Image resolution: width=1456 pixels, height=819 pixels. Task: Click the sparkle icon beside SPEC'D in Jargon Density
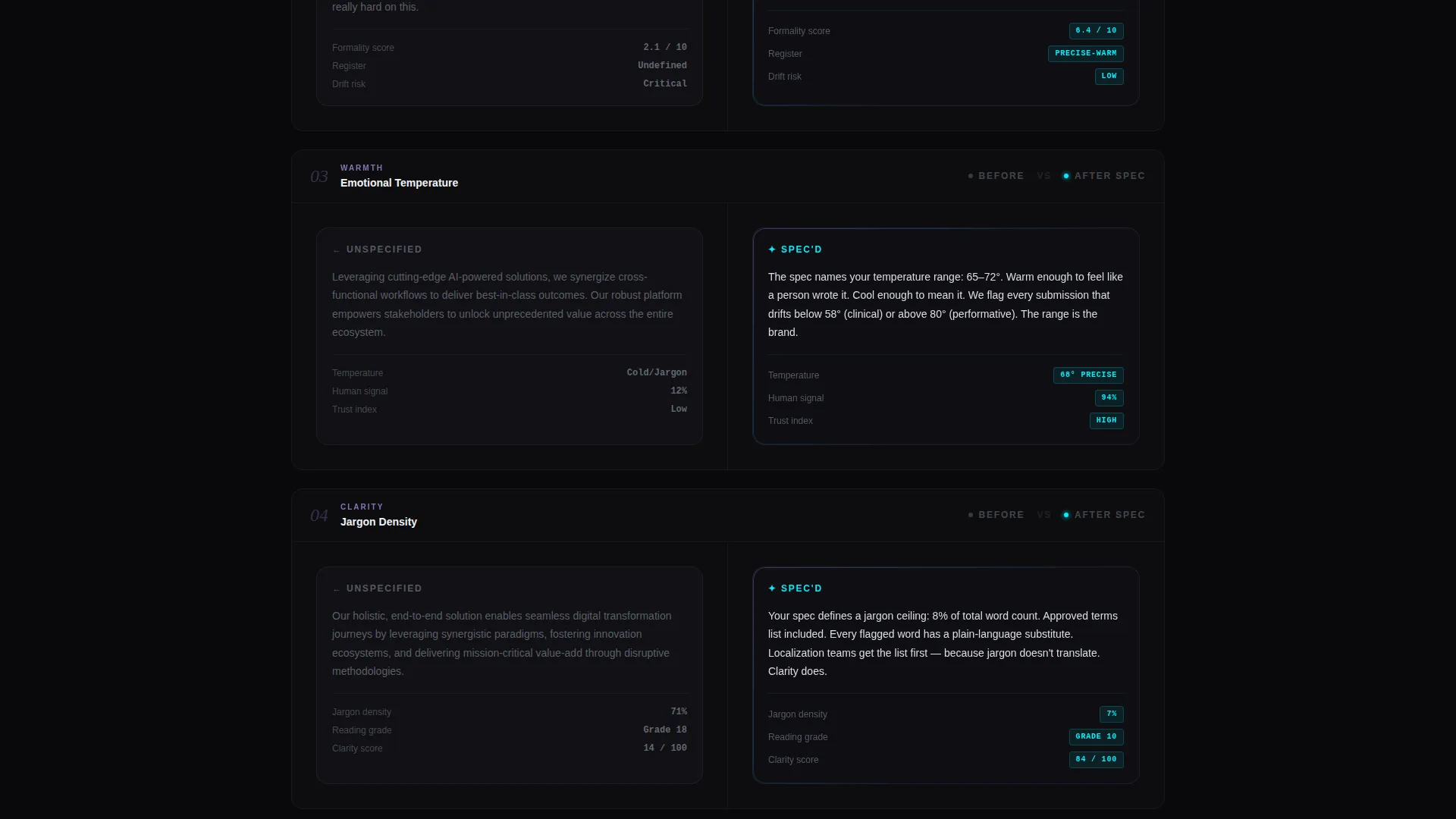(x=772, y=588)
